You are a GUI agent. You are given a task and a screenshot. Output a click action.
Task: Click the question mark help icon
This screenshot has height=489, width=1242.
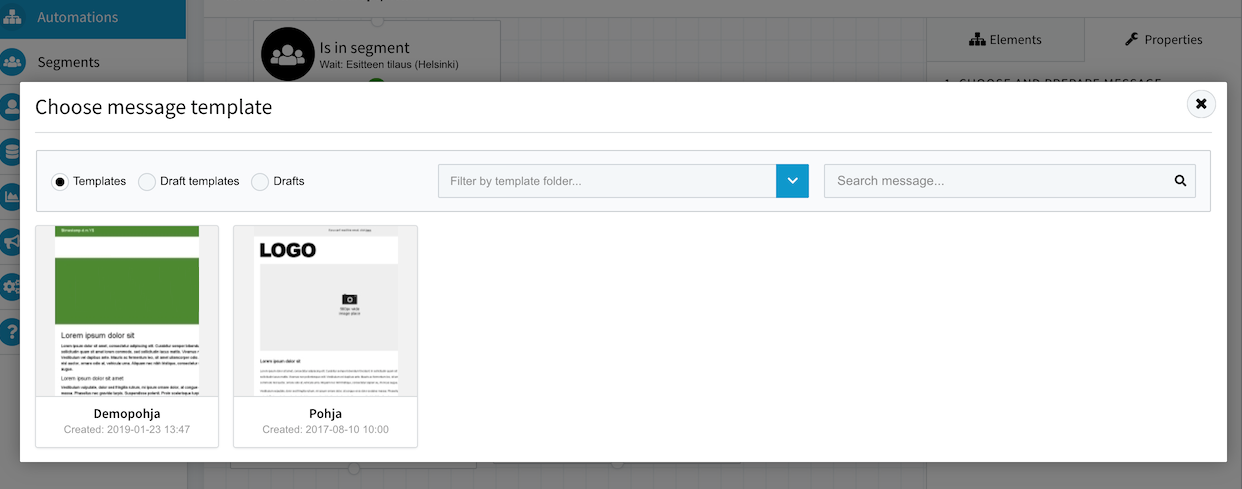[11, 331]
